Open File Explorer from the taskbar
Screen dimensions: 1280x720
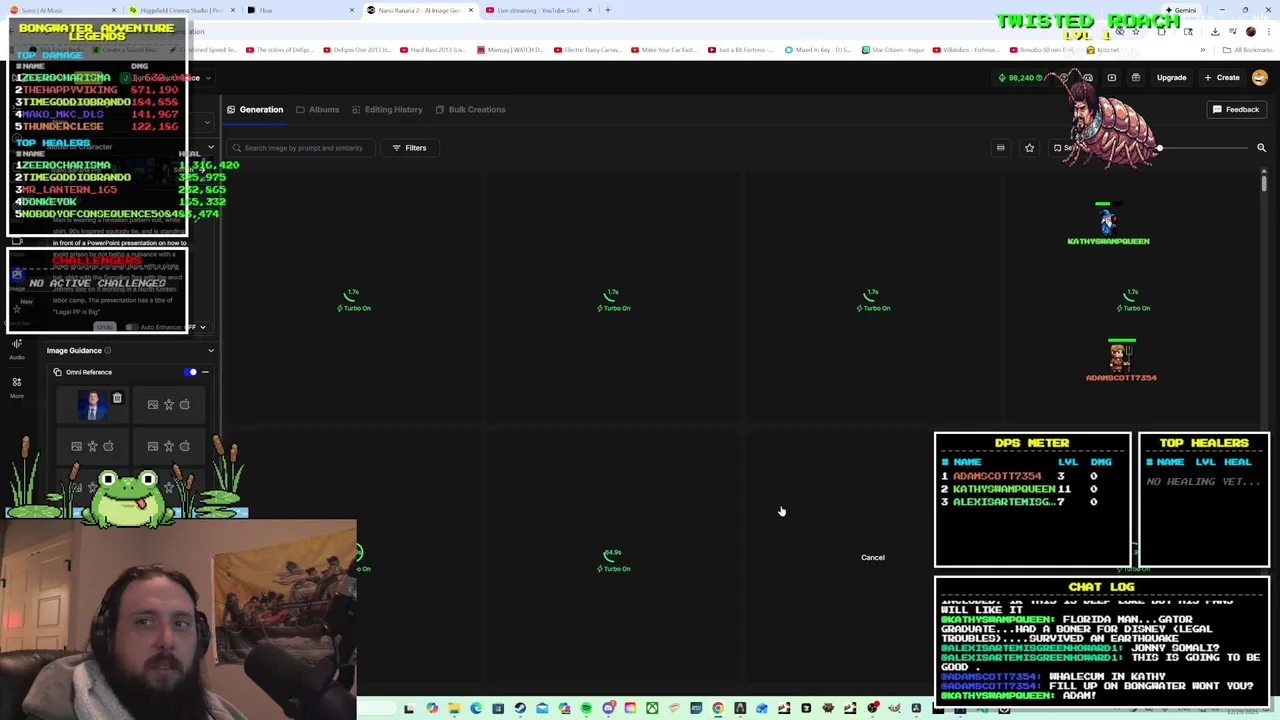coord(454,709)
